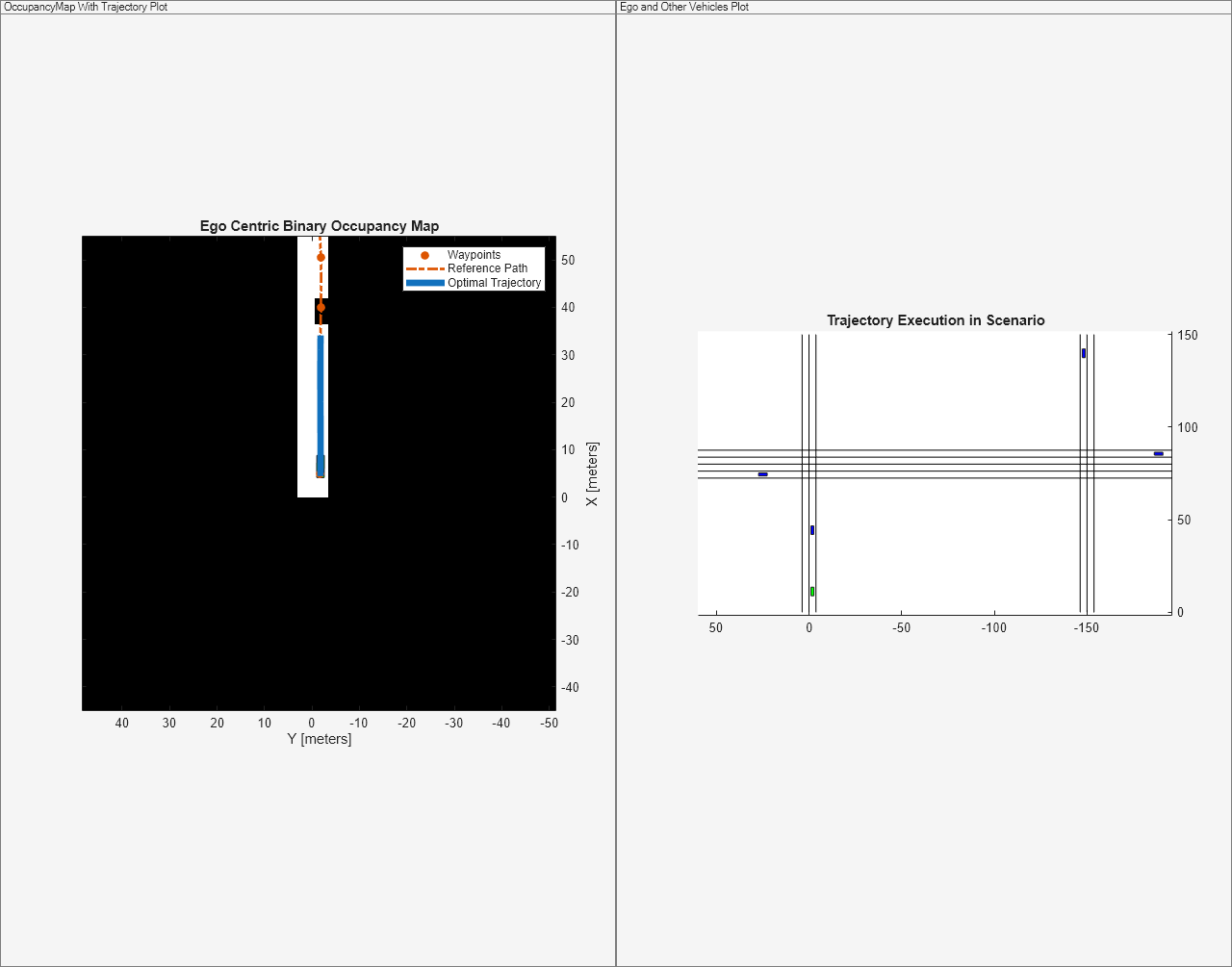Click the Y [meters] axis label

point(320,739)
